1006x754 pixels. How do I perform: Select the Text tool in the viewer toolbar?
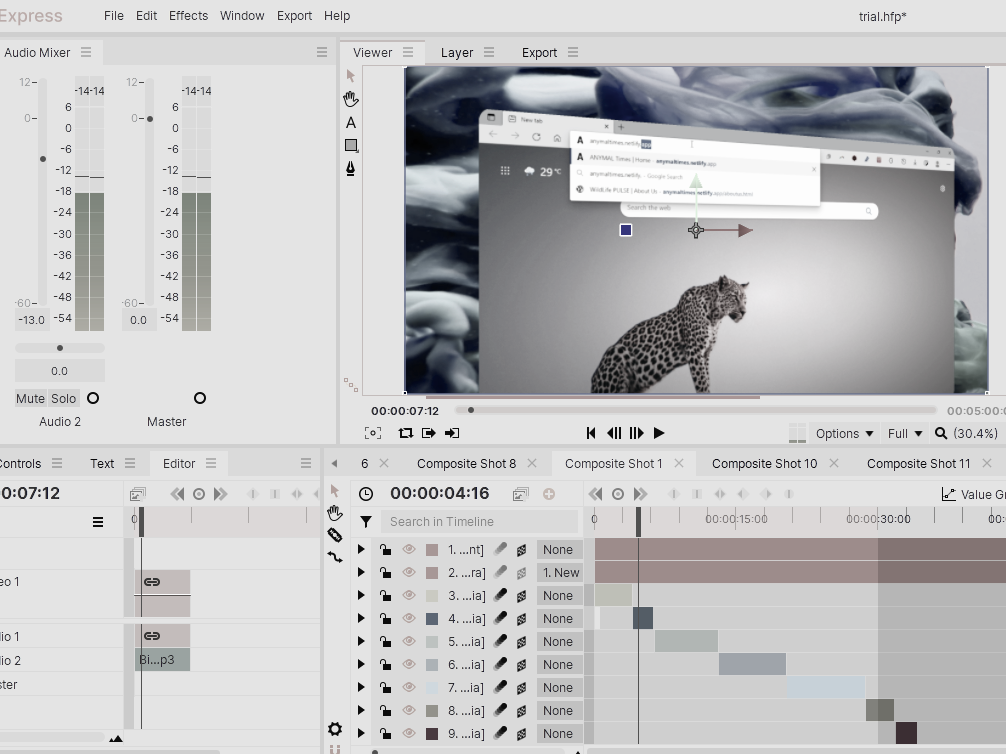[x=351, y=122]
